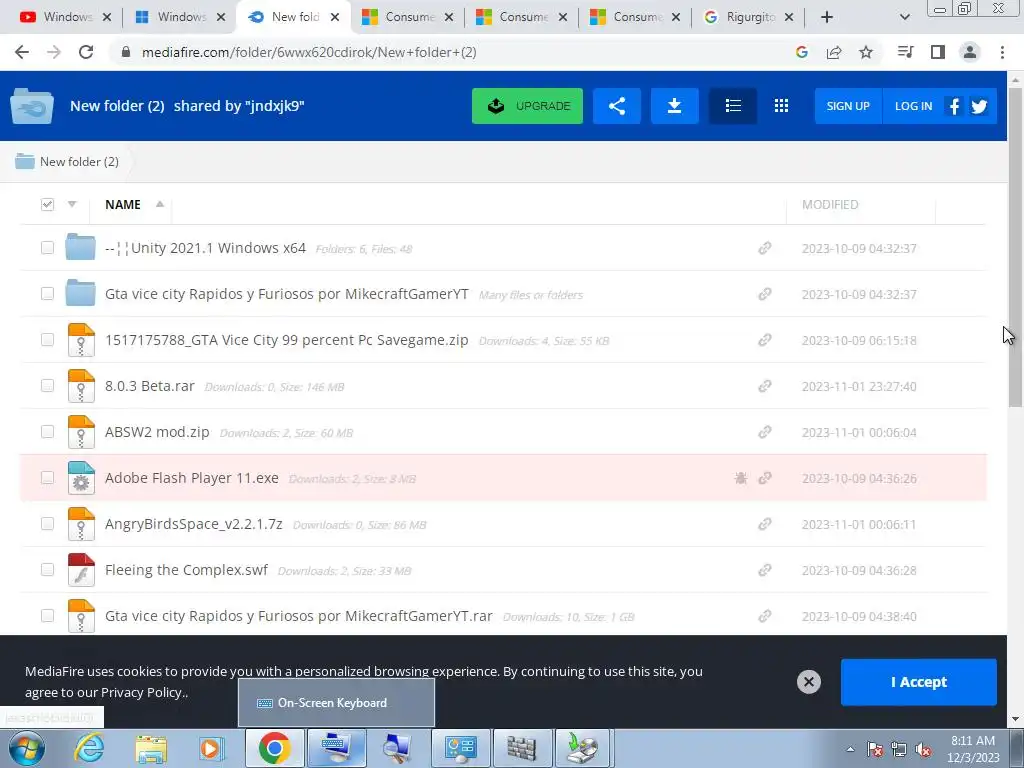
Task: Toggle the browser side panel
Action: click(938, 52)
